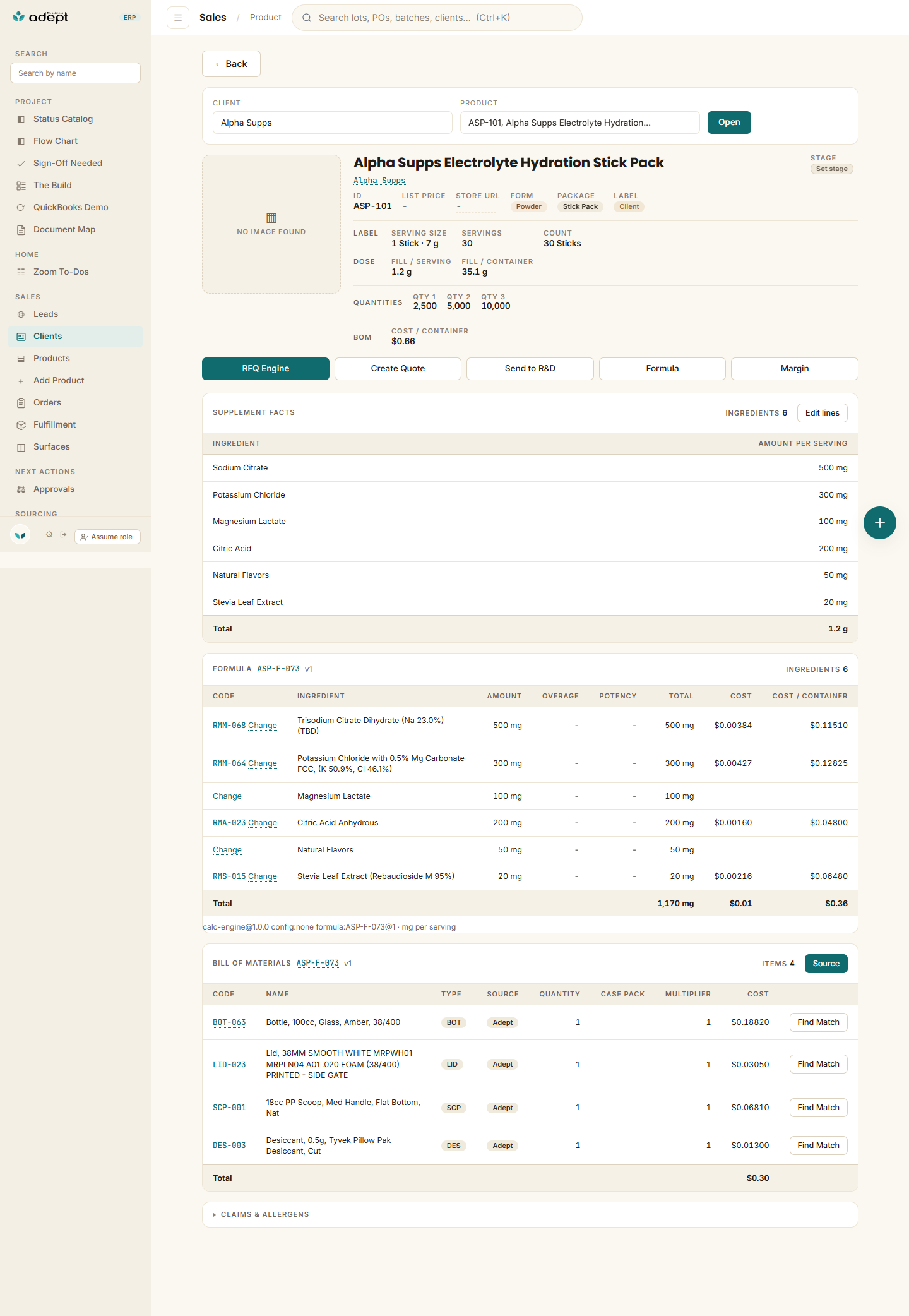
Task: Open Status Catalog icon in sidebar
Action: [x=21, y=119]
